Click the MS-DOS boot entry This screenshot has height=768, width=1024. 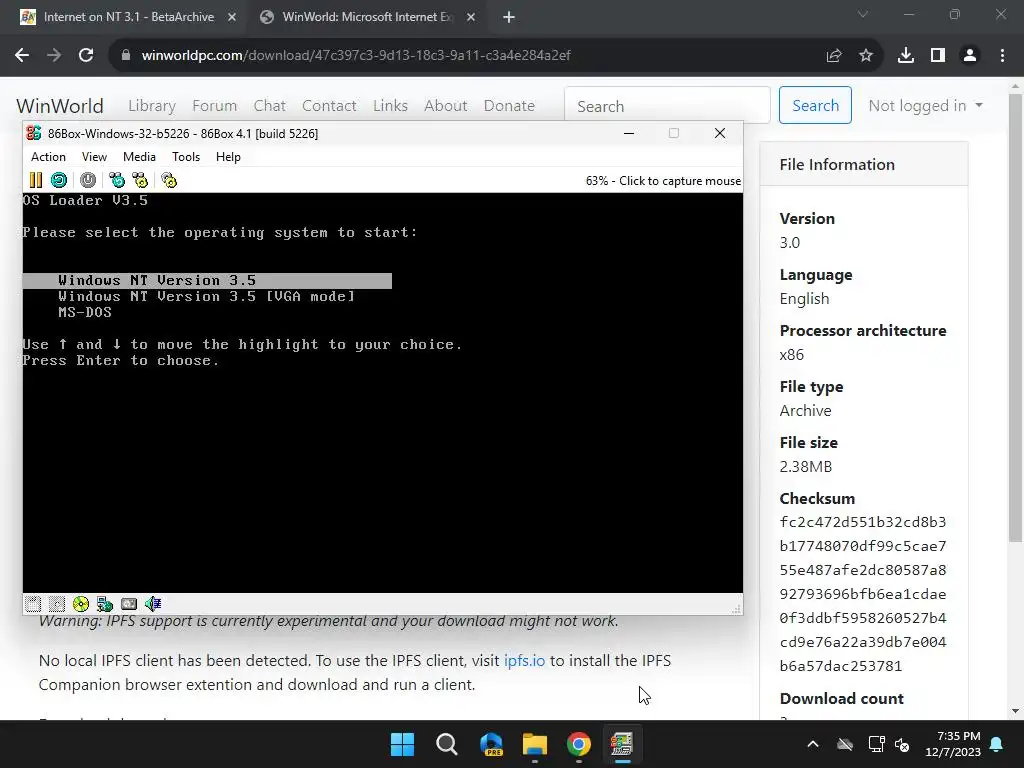click(85, 312)
